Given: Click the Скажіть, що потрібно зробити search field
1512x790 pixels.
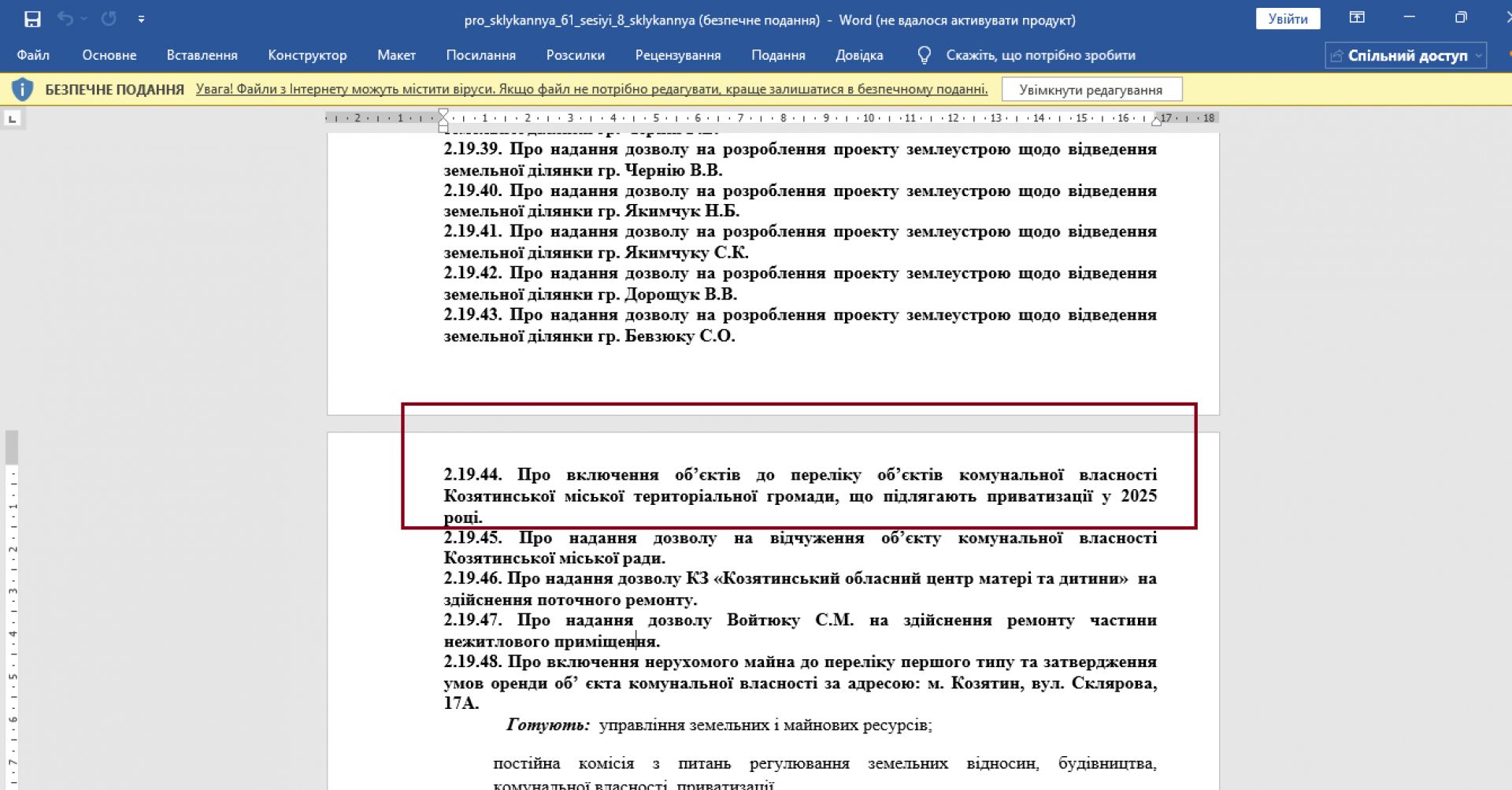Looking at the screenshot, I should click(1040, 55).
